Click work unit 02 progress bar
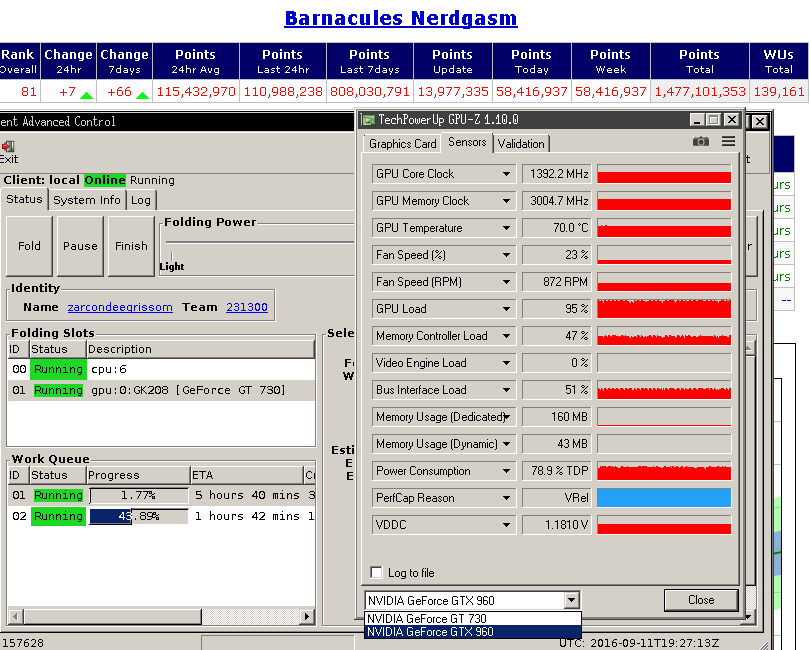The width and height of the screenshot is (810, 650). pyautogui.click(x=138, y=516)
